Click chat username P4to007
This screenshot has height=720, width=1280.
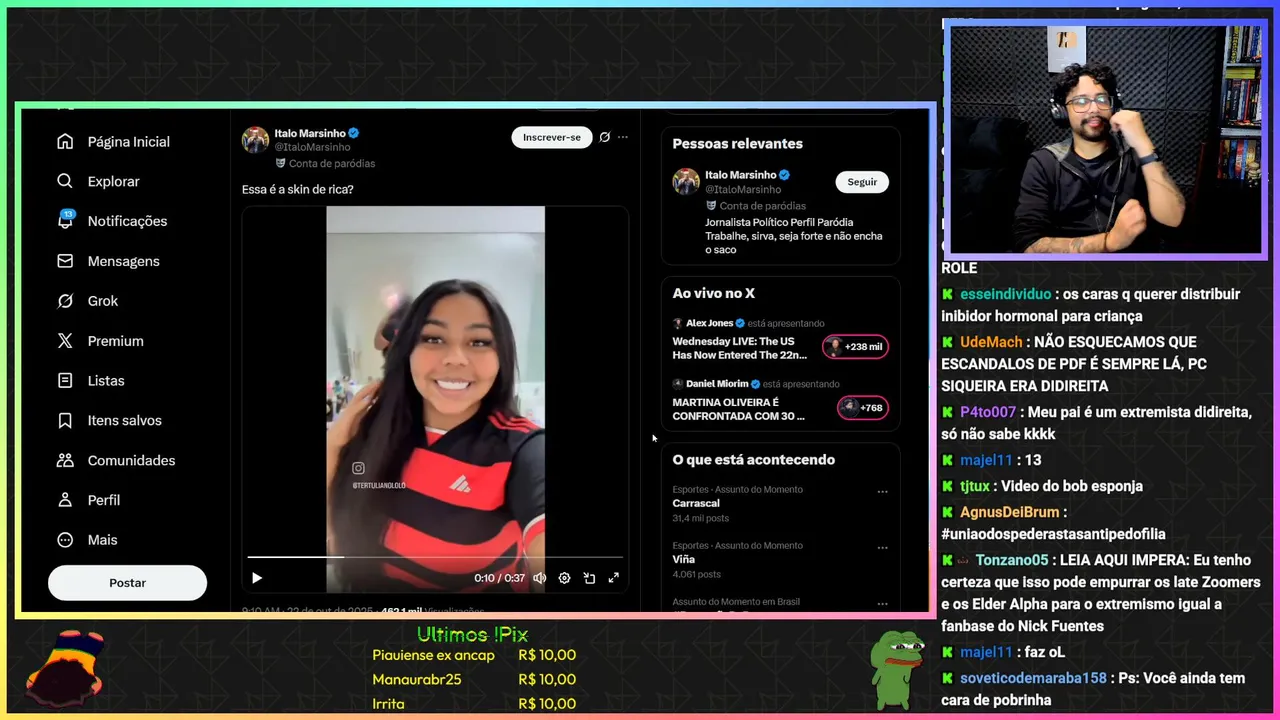[988, 412]
